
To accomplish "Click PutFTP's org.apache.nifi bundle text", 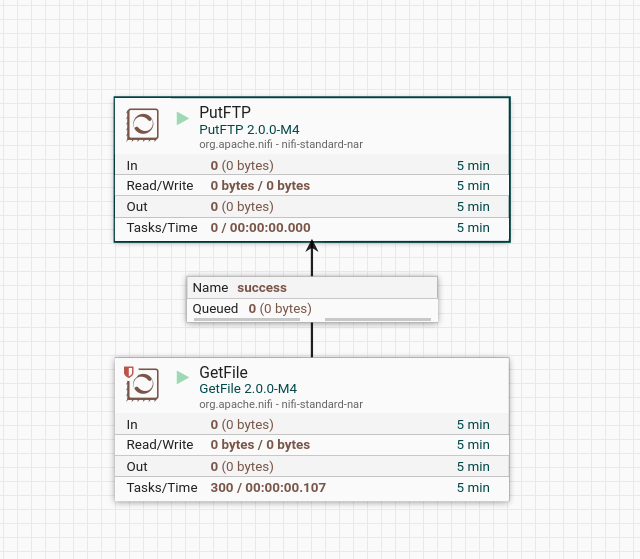I will (x=281, y=144).
